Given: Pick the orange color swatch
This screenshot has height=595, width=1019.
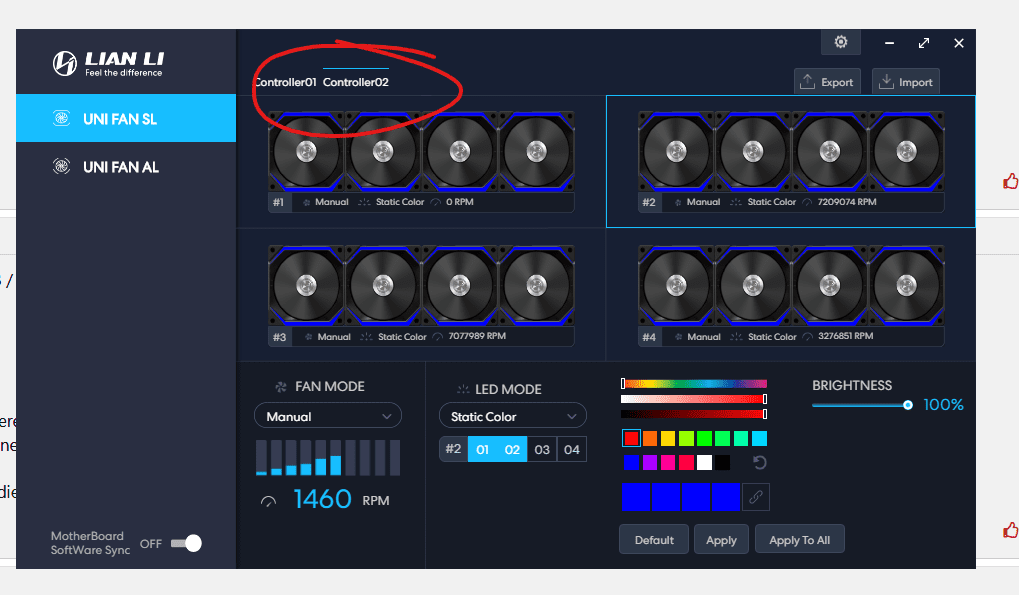Looking at the screenshot, I should tap(650, 438).
